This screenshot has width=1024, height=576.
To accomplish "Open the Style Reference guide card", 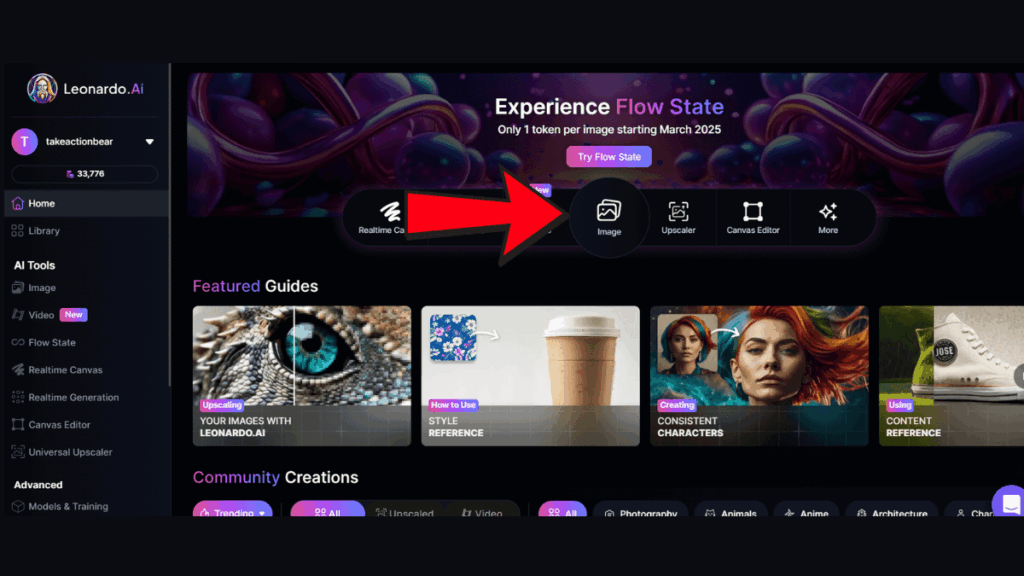I will (530, 376).
